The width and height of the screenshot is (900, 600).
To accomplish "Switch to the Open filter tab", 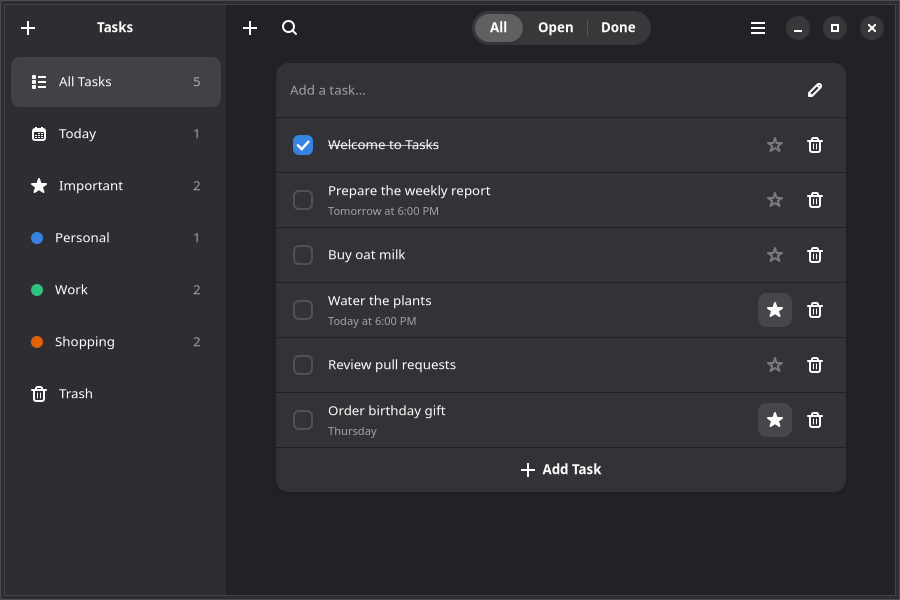I will (x=555, y=28).
